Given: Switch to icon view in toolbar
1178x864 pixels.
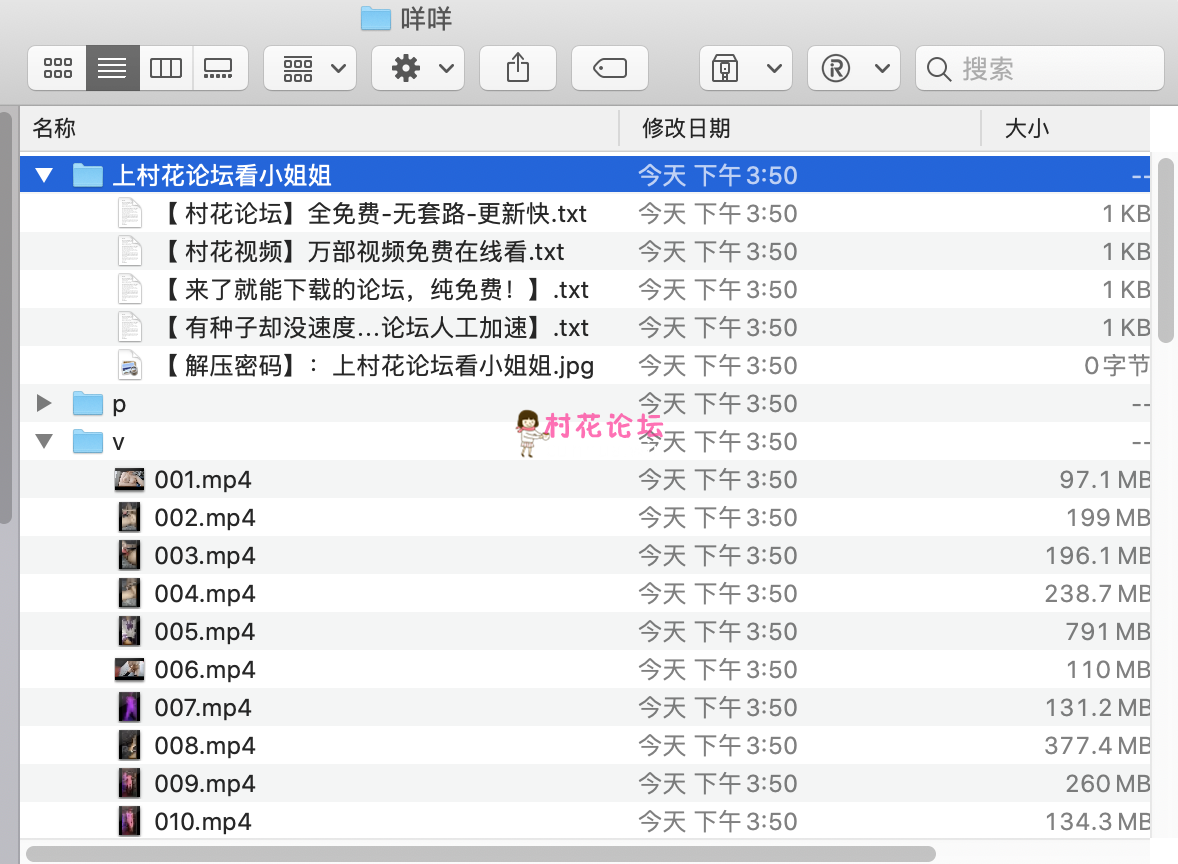Looking at the screenshot, I should [58, 68].
